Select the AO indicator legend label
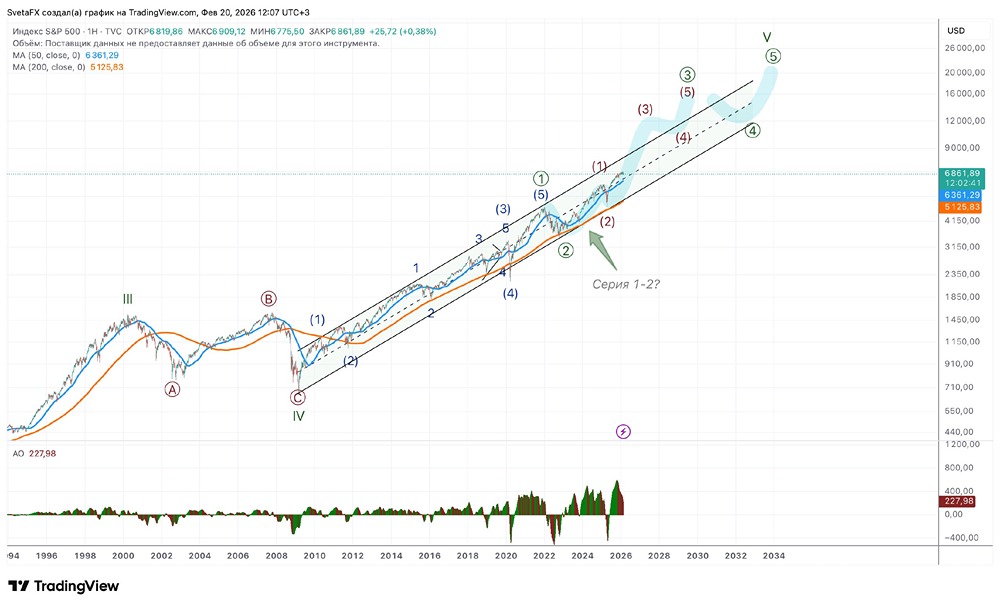Viewport: 1000px width, 607px height. coord(34,453)
